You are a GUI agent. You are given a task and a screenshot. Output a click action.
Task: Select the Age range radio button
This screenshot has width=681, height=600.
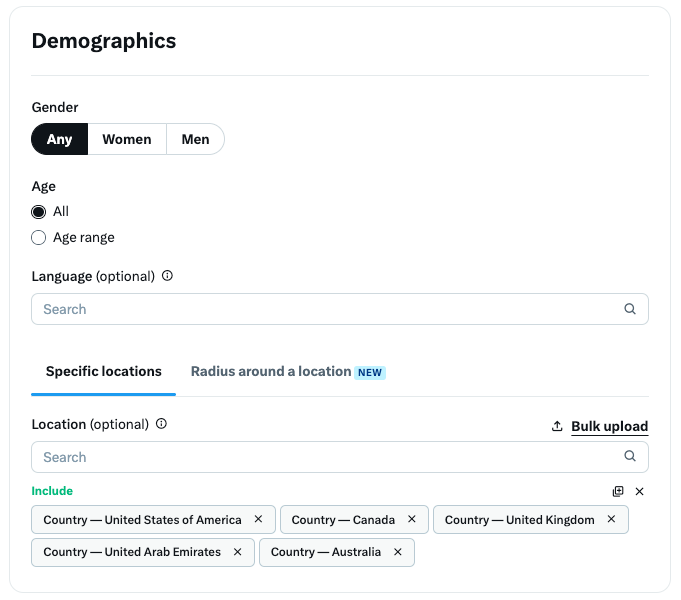pyautogui.click(x=39, y=238)
